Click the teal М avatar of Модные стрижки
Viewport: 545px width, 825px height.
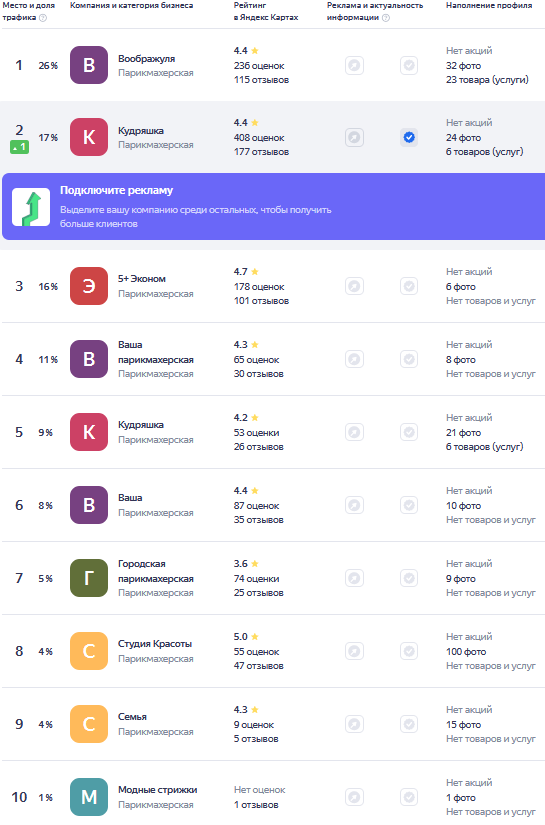89,797
